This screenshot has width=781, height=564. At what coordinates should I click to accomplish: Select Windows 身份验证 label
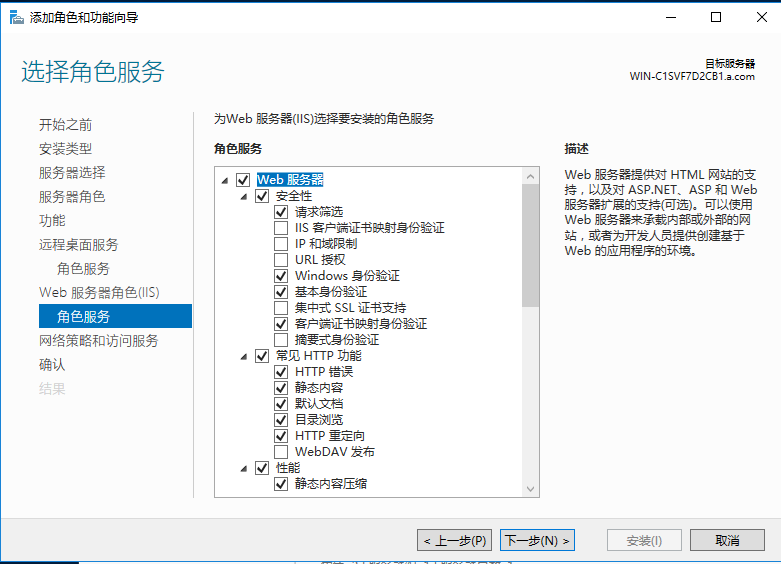pos(347,276)
